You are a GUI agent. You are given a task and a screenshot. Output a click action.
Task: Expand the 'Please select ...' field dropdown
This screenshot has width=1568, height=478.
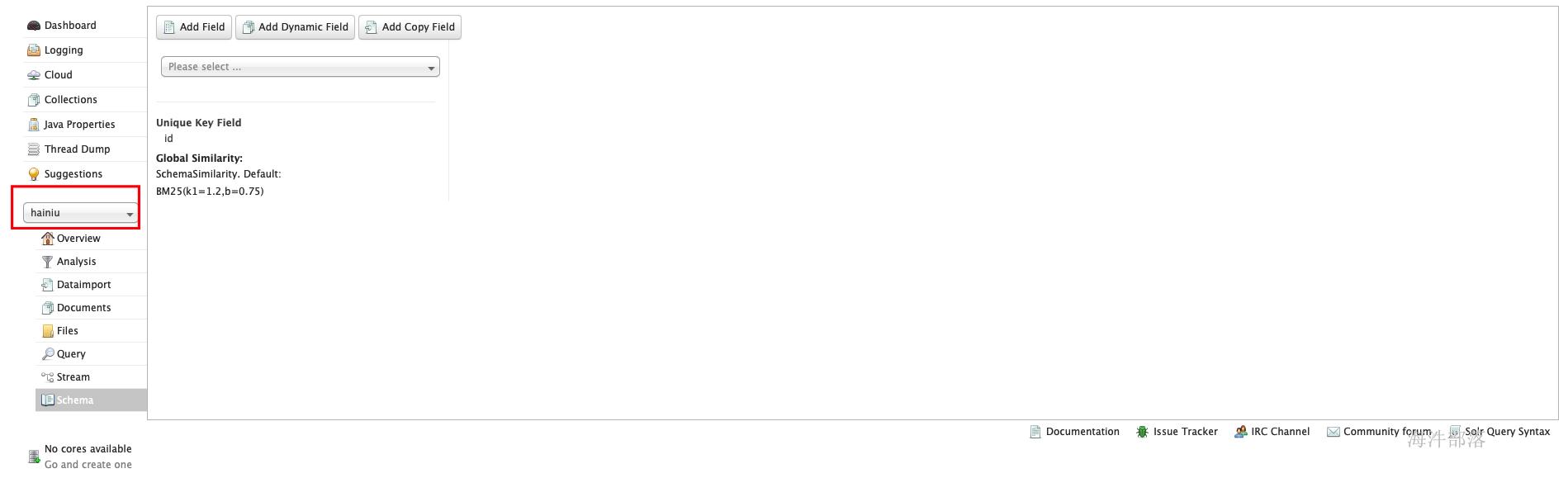point(300,67)
